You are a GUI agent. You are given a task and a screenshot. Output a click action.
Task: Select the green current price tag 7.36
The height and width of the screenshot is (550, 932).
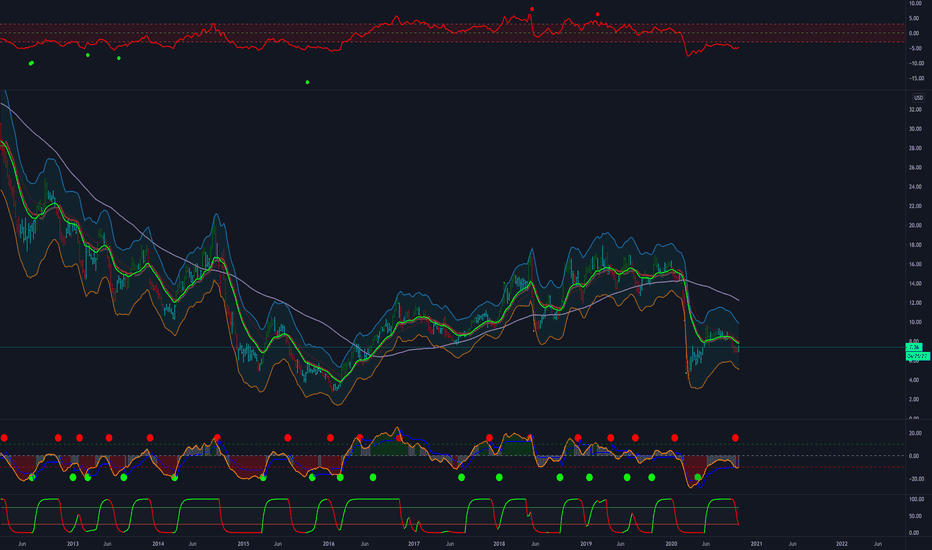[x=914, y=347]
